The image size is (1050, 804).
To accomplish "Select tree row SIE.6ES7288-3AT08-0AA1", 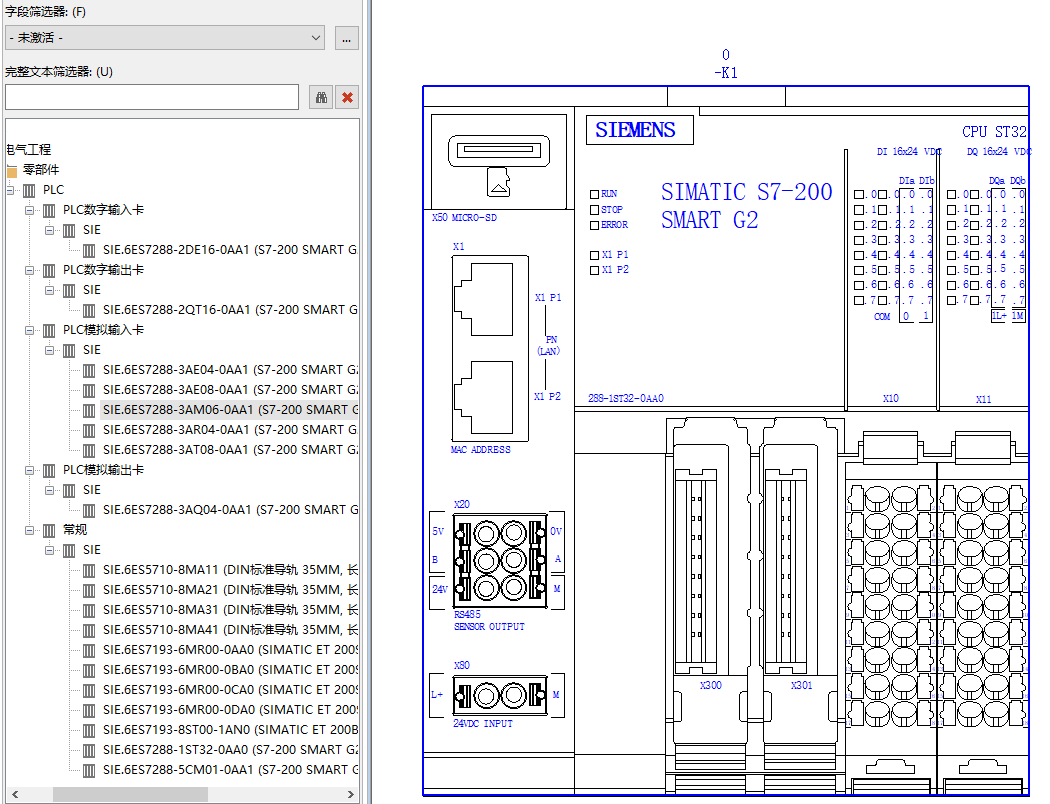I will click(230, 450).
